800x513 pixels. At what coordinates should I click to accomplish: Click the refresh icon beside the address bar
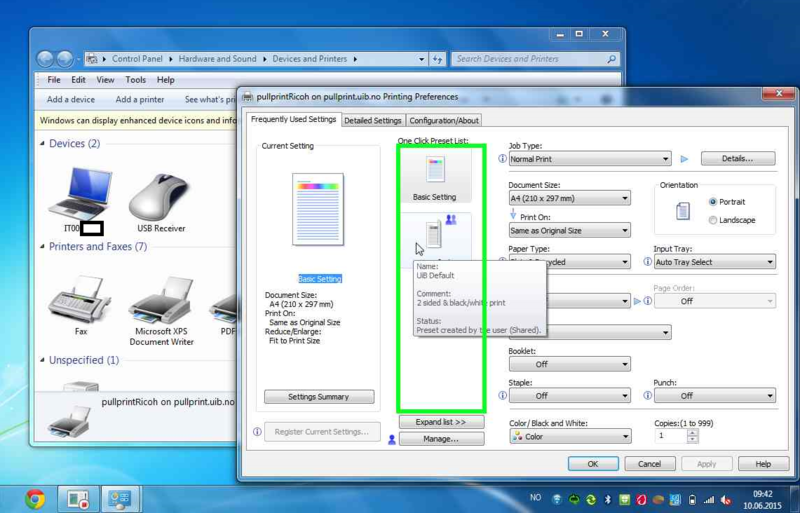pos(437,59)
